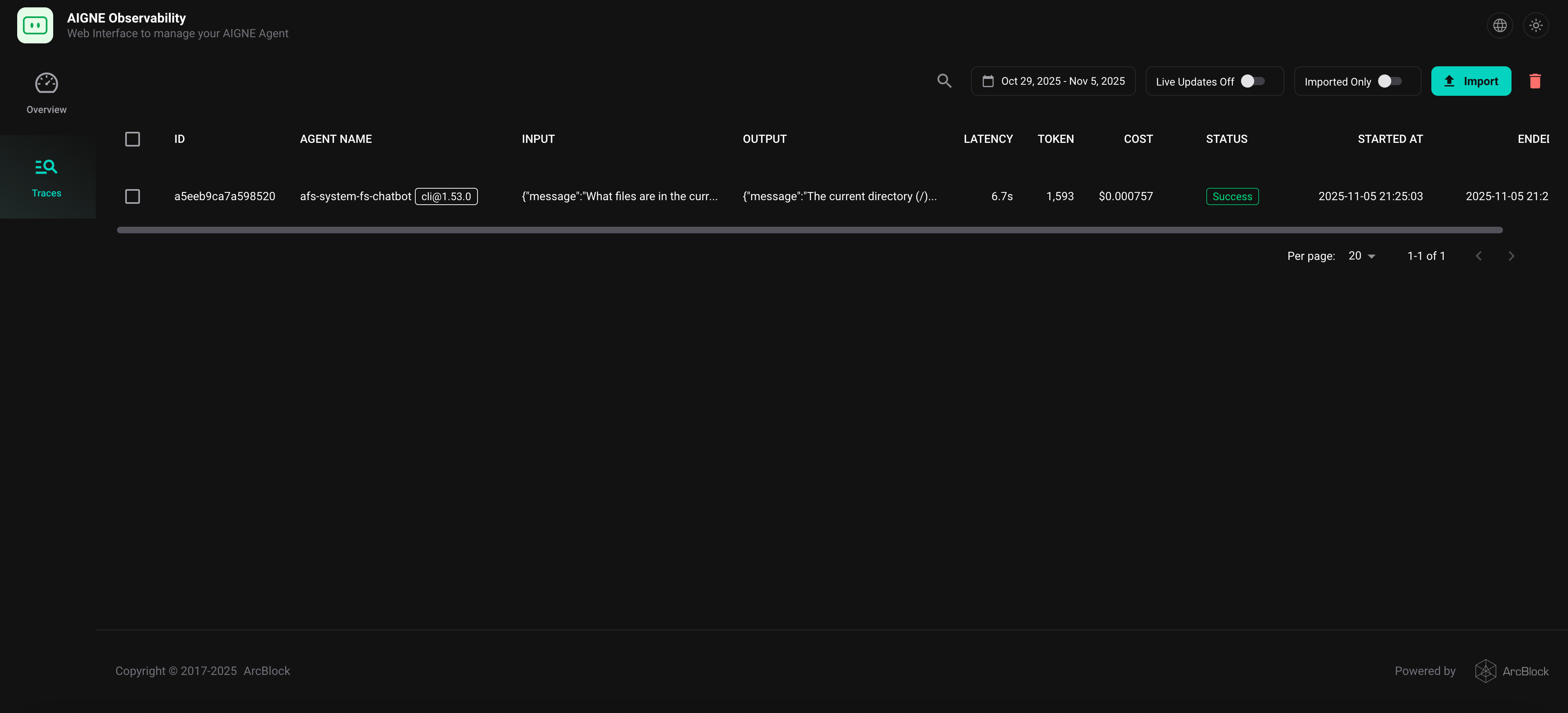The image size is (1568, 713).
Task: Select the Traces list-search icon in sidebar
Action: tap(46, 166)
